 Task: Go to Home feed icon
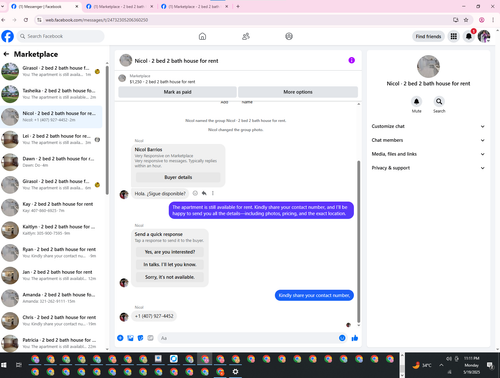202,36
